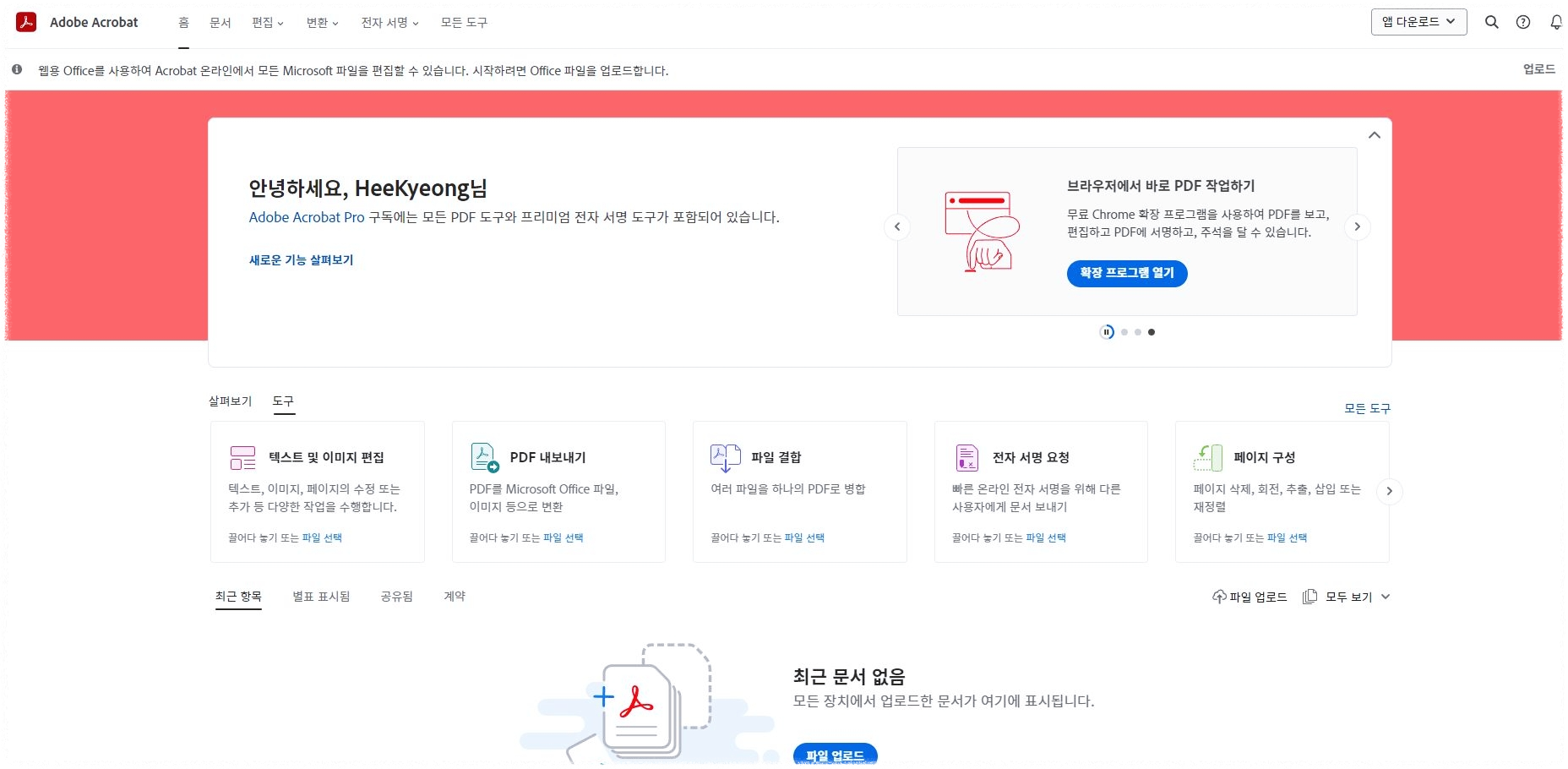Click the blue 파일 업로드 button at bottom

point(835,755)
